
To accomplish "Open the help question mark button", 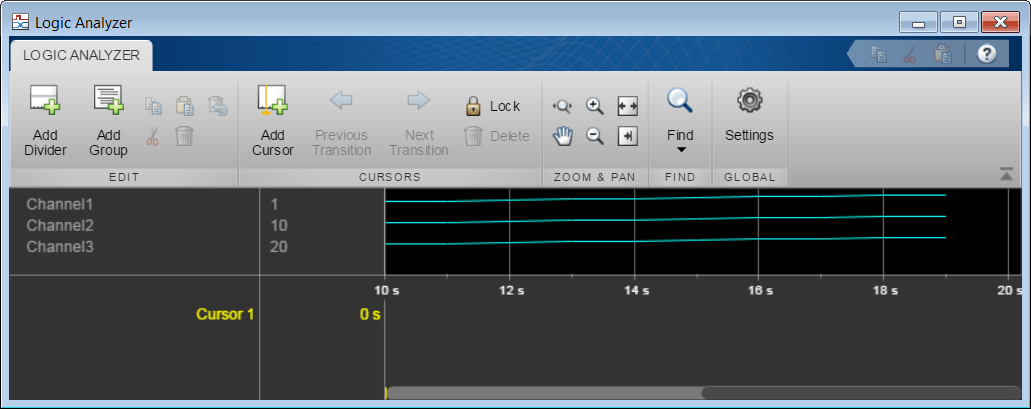I will (986, 54).
